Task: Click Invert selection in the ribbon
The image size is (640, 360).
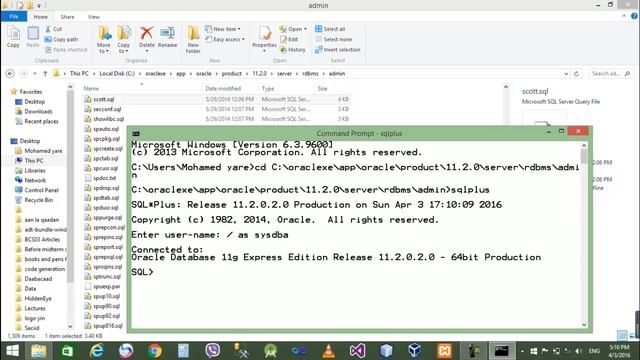Action: 338,50
